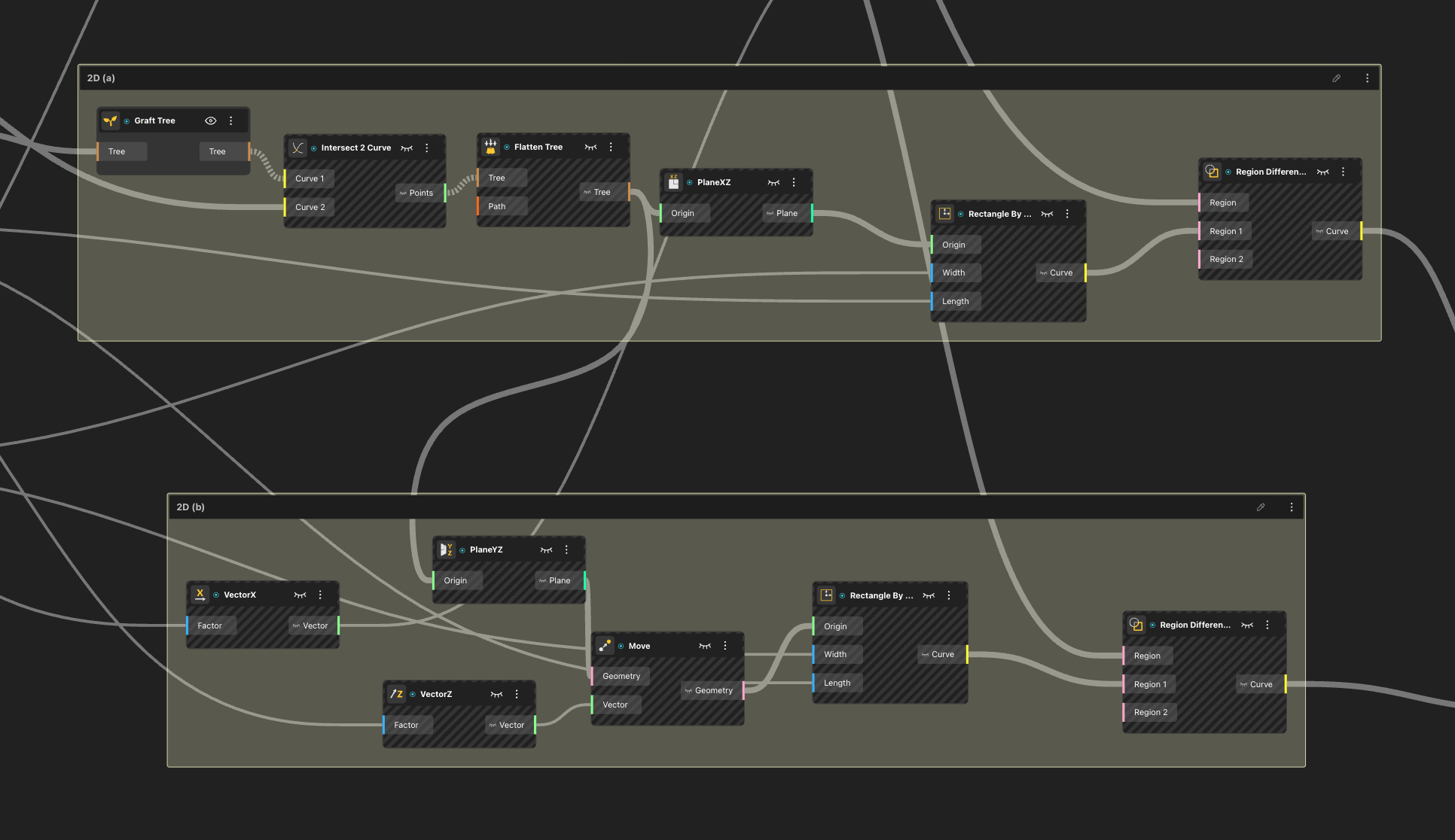This screenshot has width=1455, height=840.
Task: Click the PlaneXZ node icon
Action: (673, 182)
